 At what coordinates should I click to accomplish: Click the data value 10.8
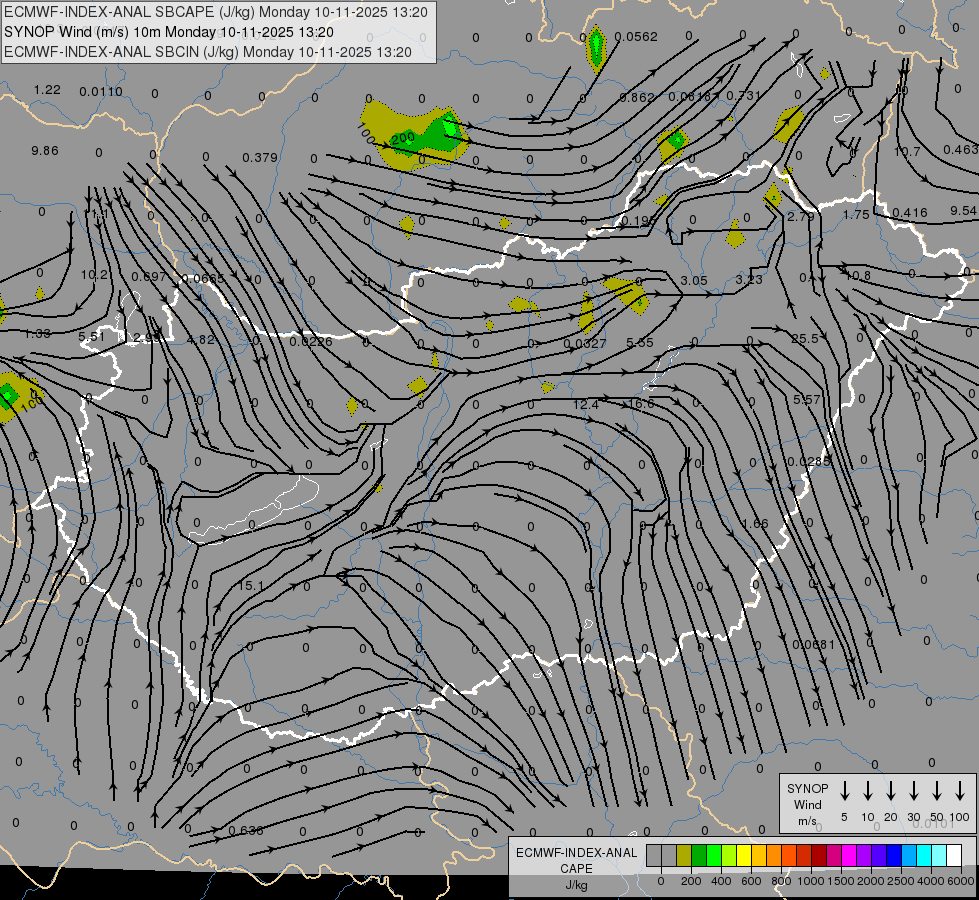858,275
